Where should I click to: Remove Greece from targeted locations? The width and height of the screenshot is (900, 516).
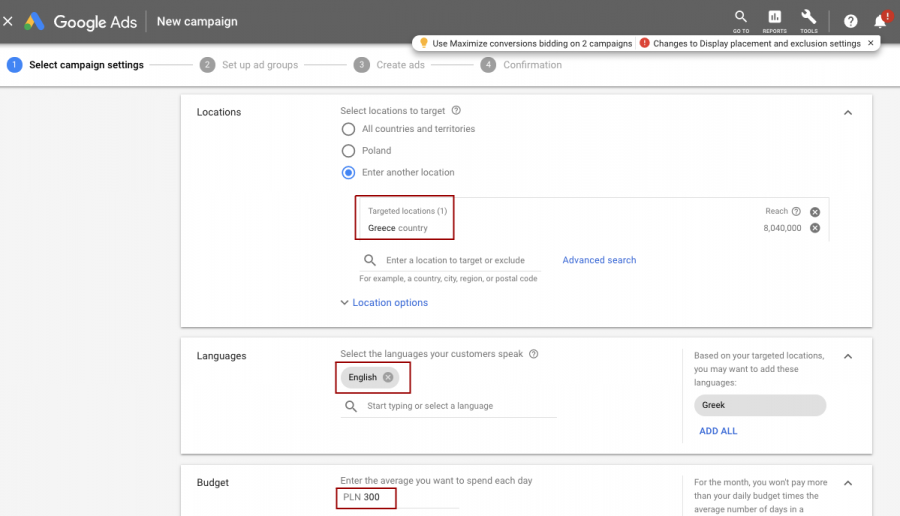(x=815, y=228)
